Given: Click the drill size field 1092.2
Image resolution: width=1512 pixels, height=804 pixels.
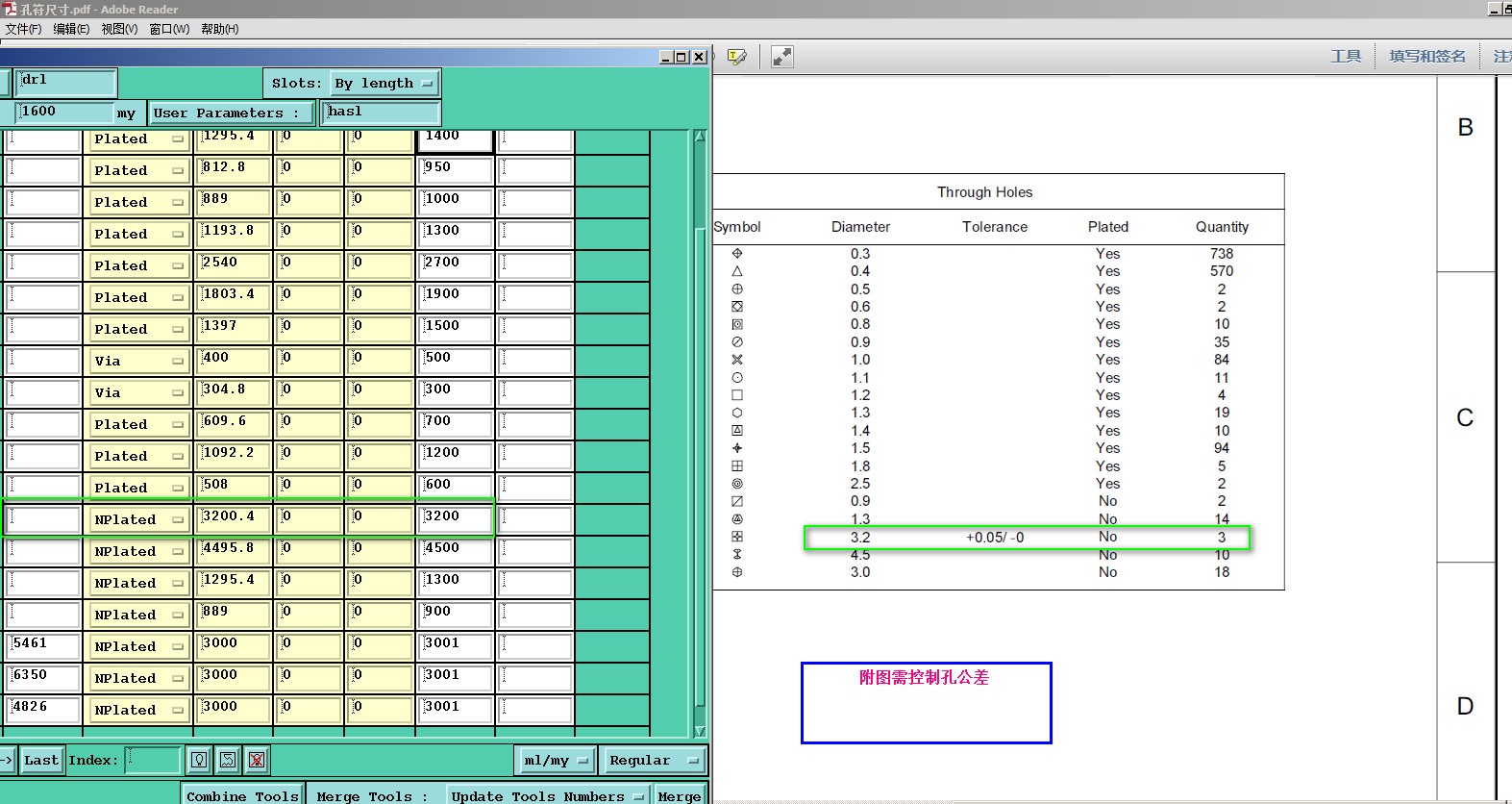Looking at the screenshot, I should click(x=234, y=456).
